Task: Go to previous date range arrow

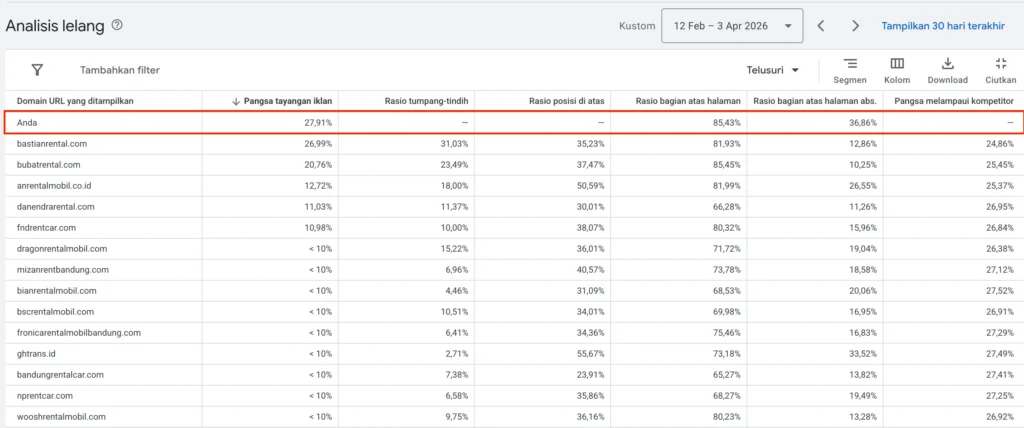Action: [x=821, y=26]
